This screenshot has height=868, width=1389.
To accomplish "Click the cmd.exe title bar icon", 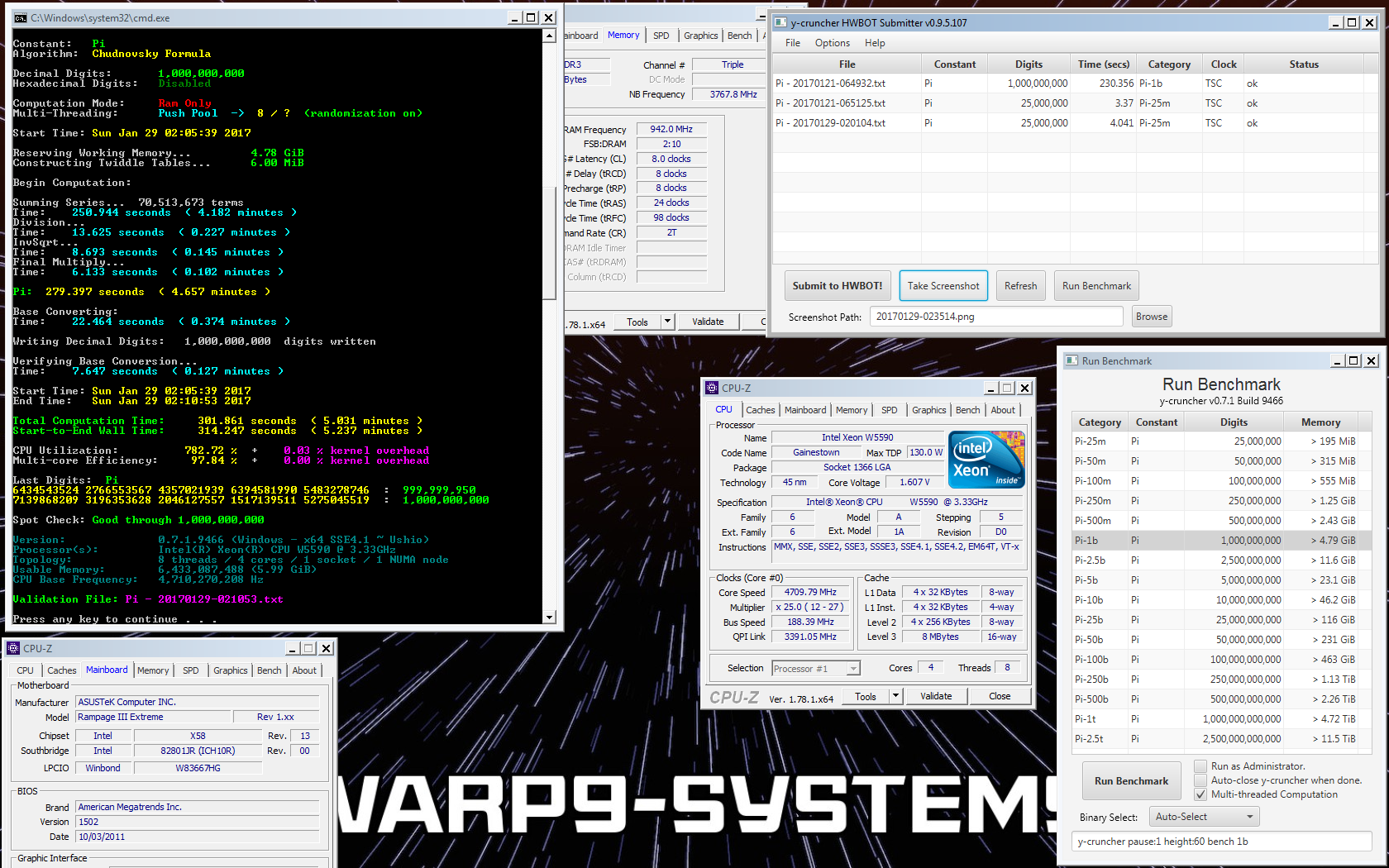I will 21,18.
